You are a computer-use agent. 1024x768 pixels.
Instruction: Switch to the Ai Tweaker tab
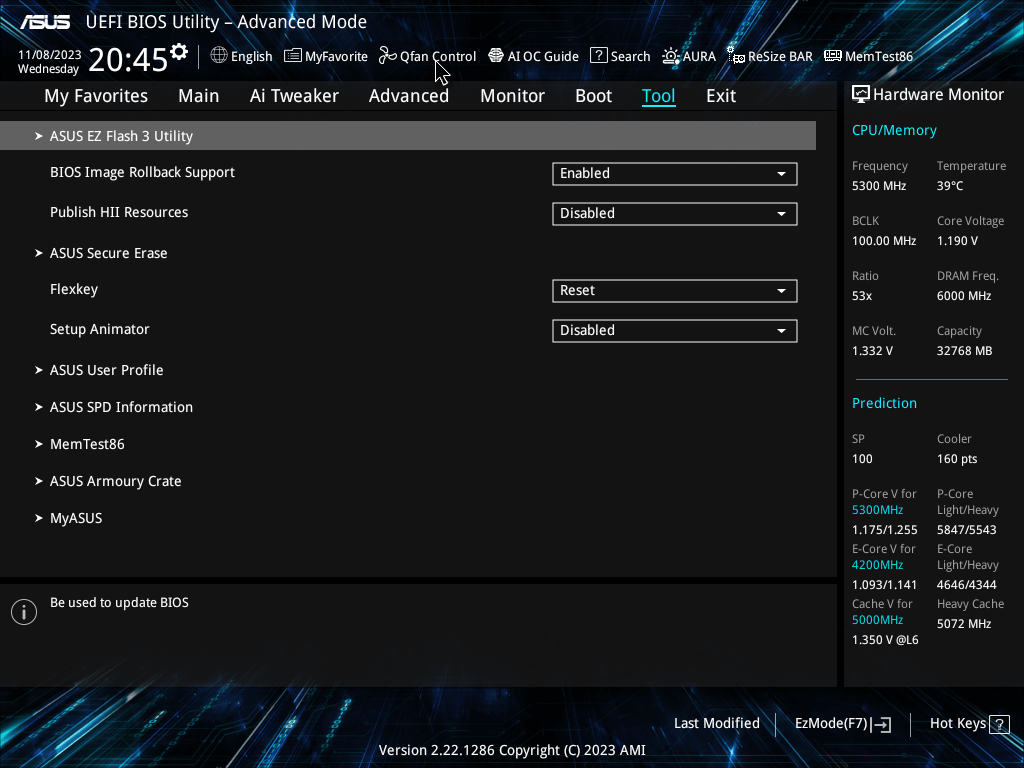[x=294, y=96]
